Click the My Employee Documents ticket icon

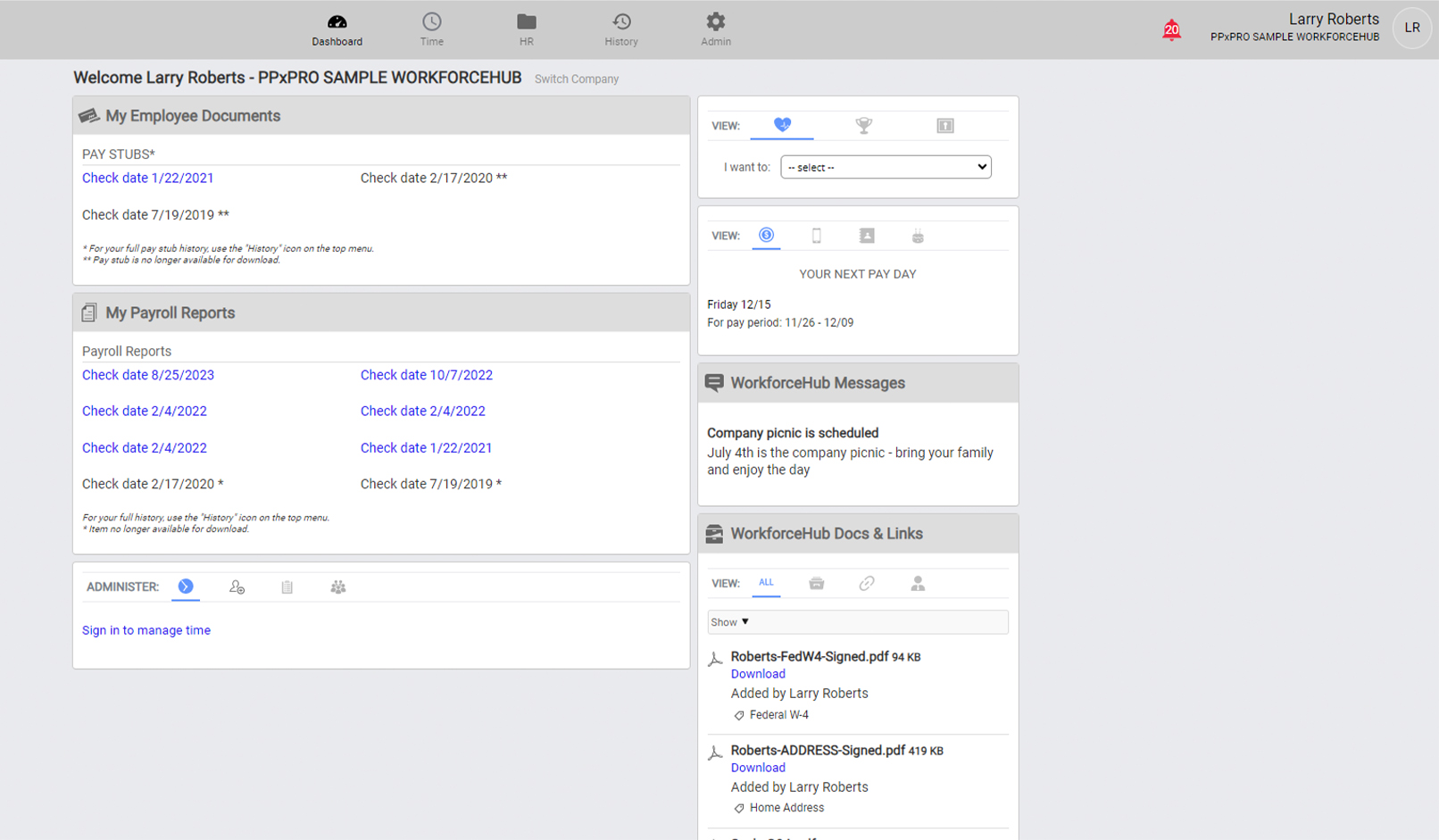click(x=88, y=116)
